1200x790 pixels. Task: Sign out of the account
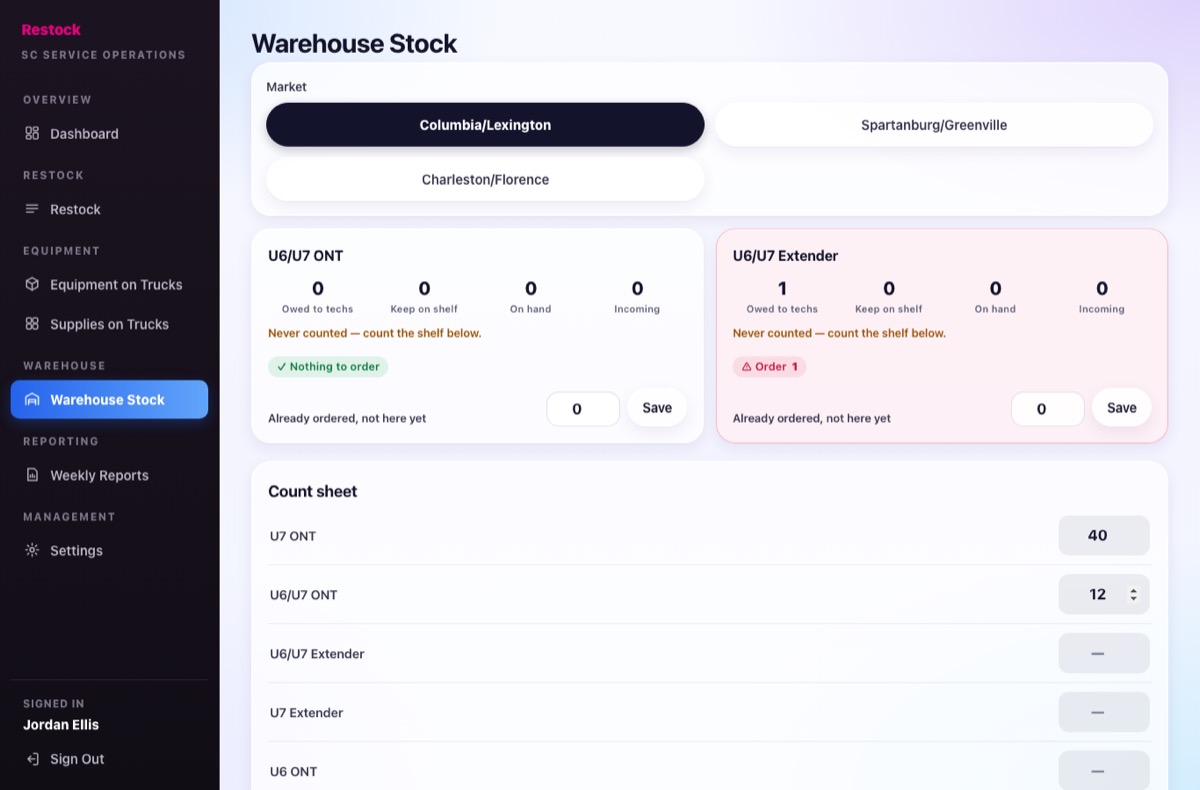(x=109, y=759)
